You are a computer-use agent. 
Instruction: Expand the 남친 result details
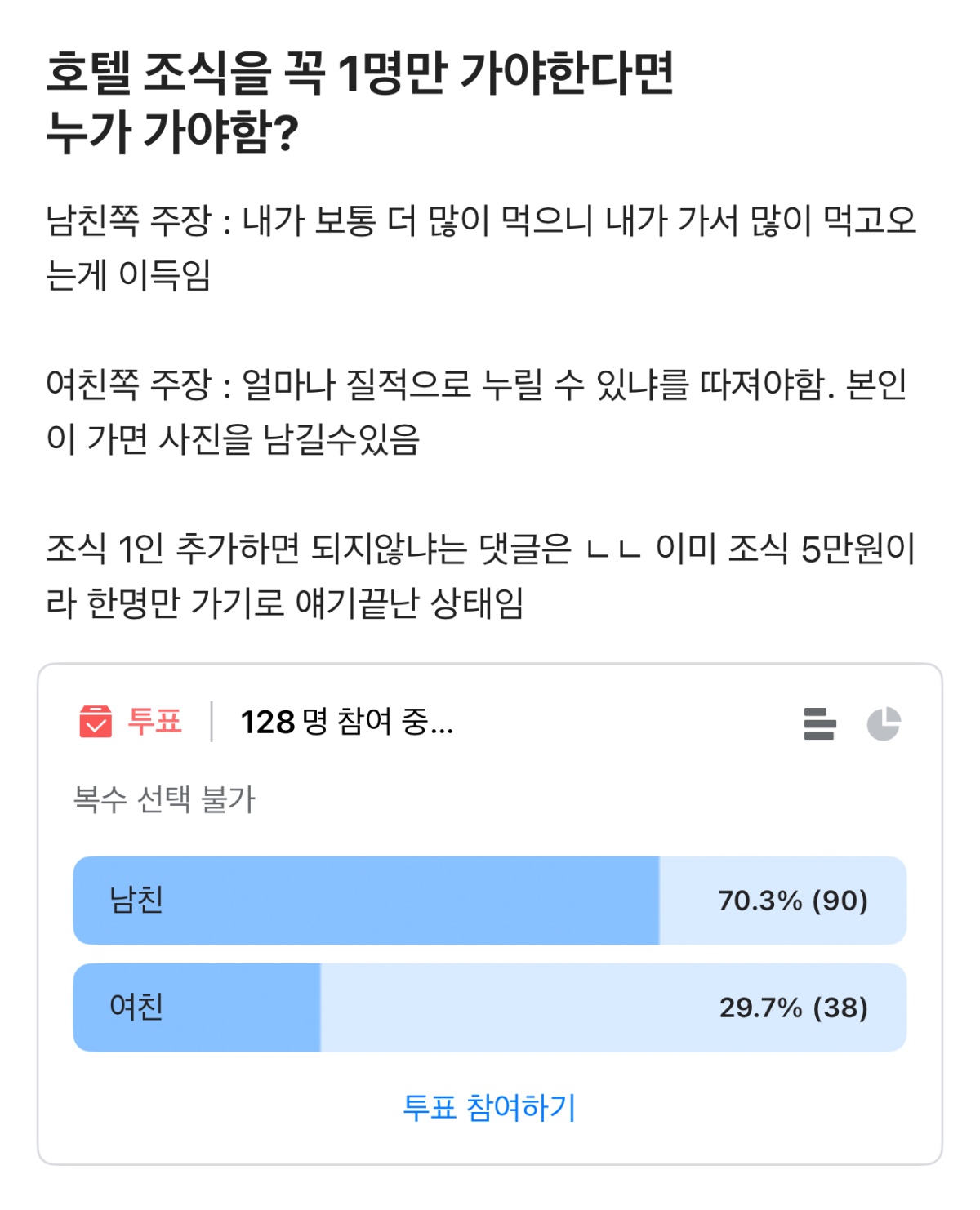[490, 901]
